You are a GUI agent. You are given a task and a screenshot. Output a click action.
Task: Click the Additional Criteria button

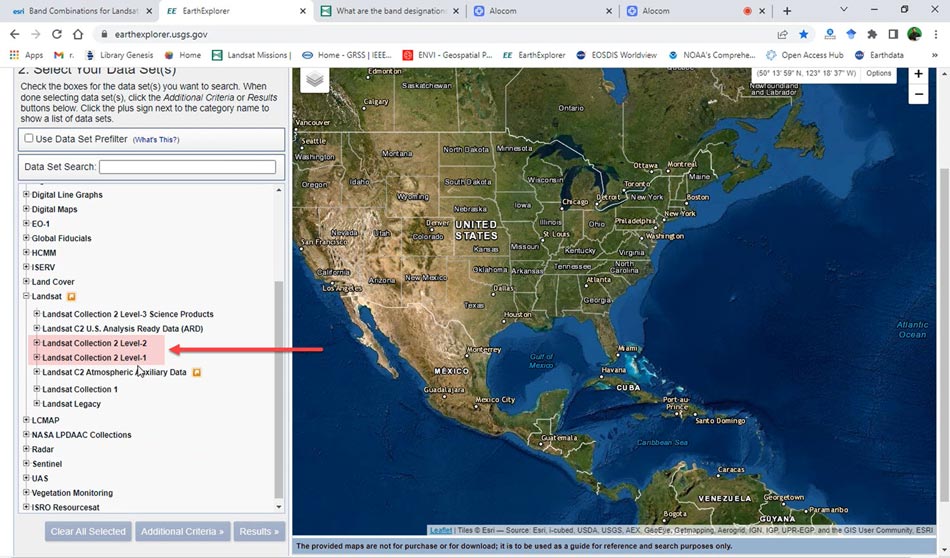click(182, 531)
